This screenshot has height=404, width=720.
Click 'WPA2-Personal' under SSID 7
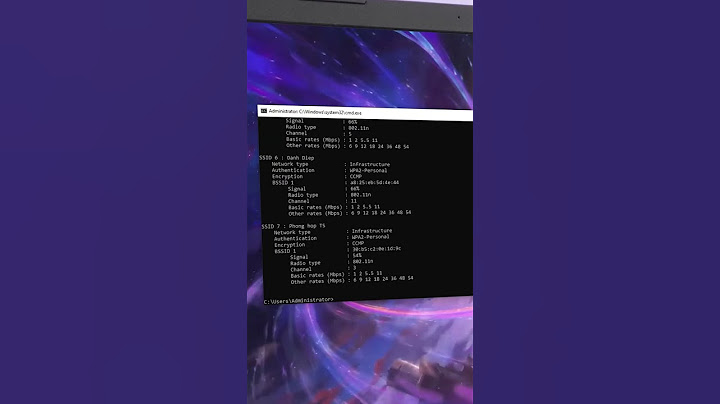371,237
